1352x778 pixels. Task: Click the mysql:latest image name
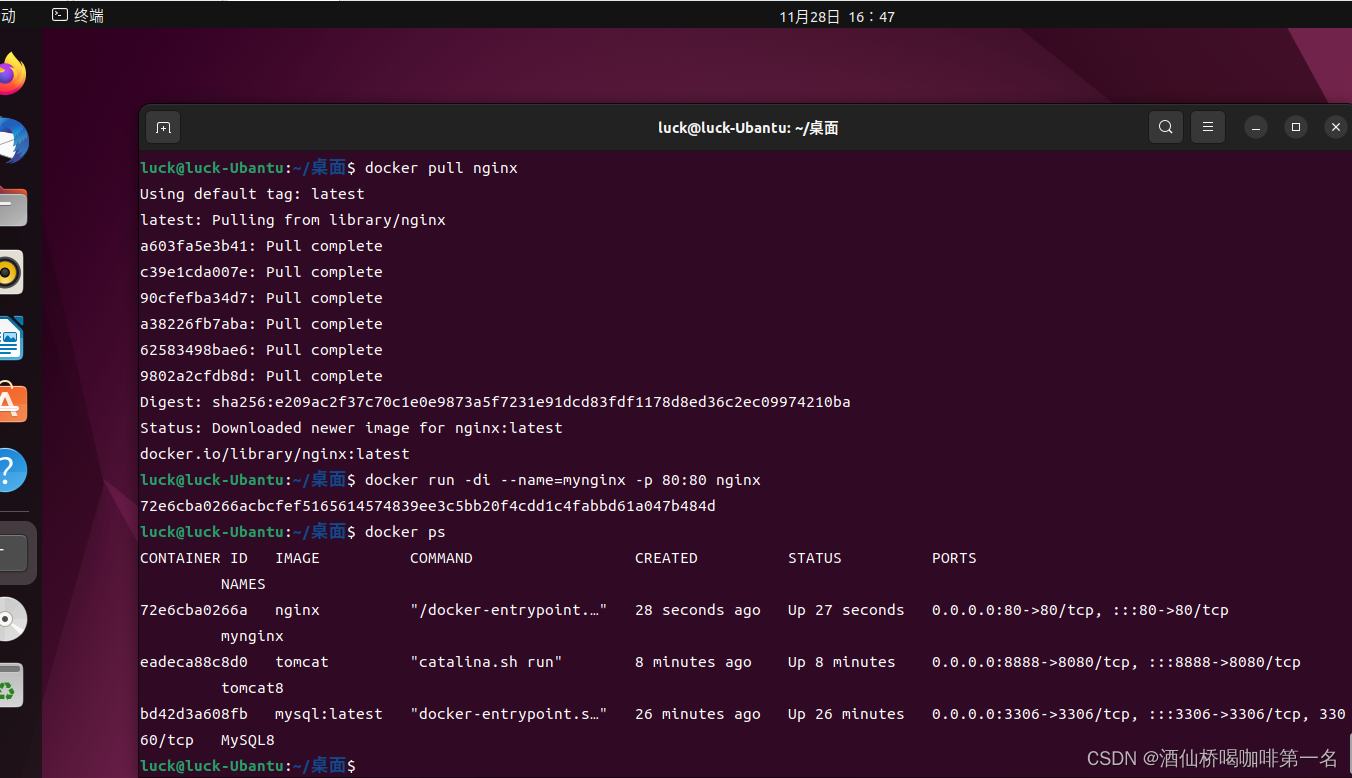pos(329,714)
